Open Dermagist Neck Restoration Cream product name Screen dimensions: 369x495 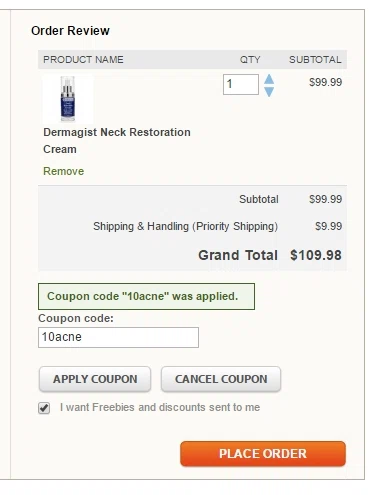[117, 141]
